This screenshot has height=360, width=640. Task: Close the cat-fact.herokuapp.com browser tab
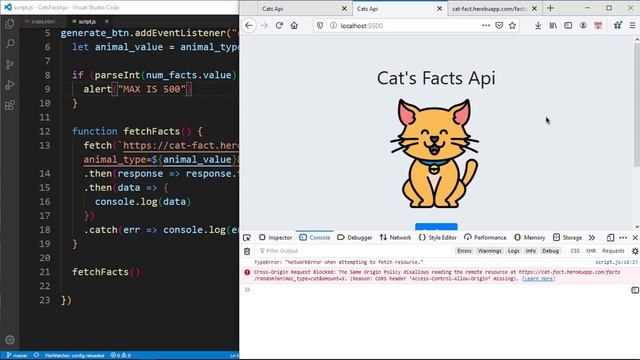click(534, 9)
